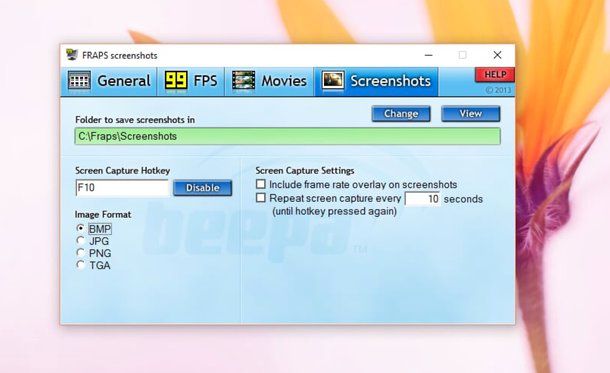Viewport: 610px width, 373px height.
Task: Close the FRAPS screenshots window
Action: (x=497, y=55)
